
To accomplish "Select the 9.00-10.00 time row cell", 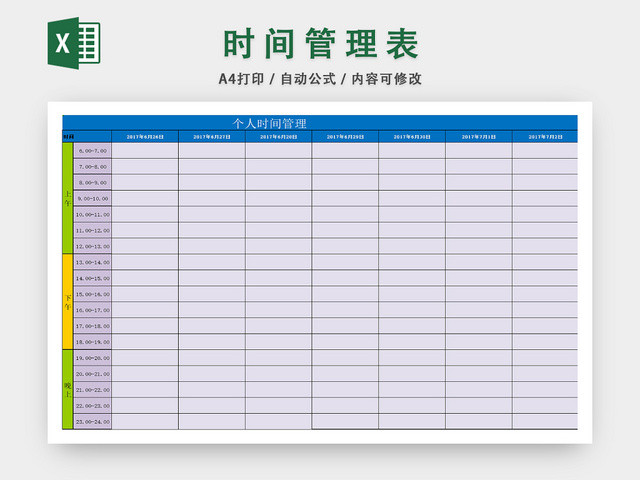I will click(93, 198).
